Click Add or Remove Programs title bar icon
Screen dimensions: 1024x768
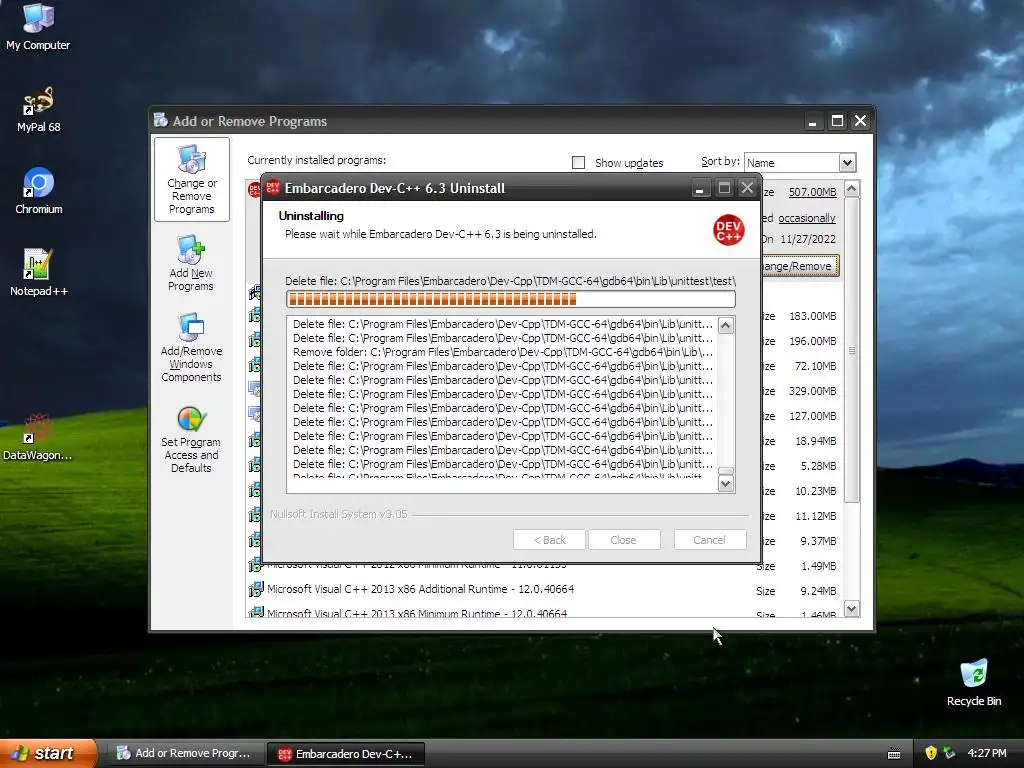point(161,120)
